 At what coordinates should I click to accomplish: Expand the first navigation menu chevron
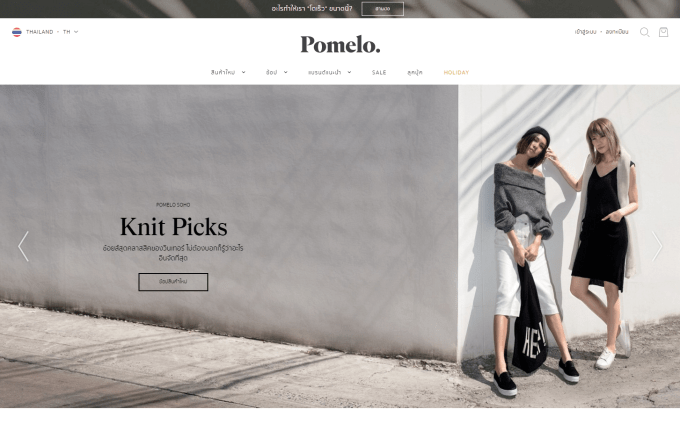tap(243, 72)
